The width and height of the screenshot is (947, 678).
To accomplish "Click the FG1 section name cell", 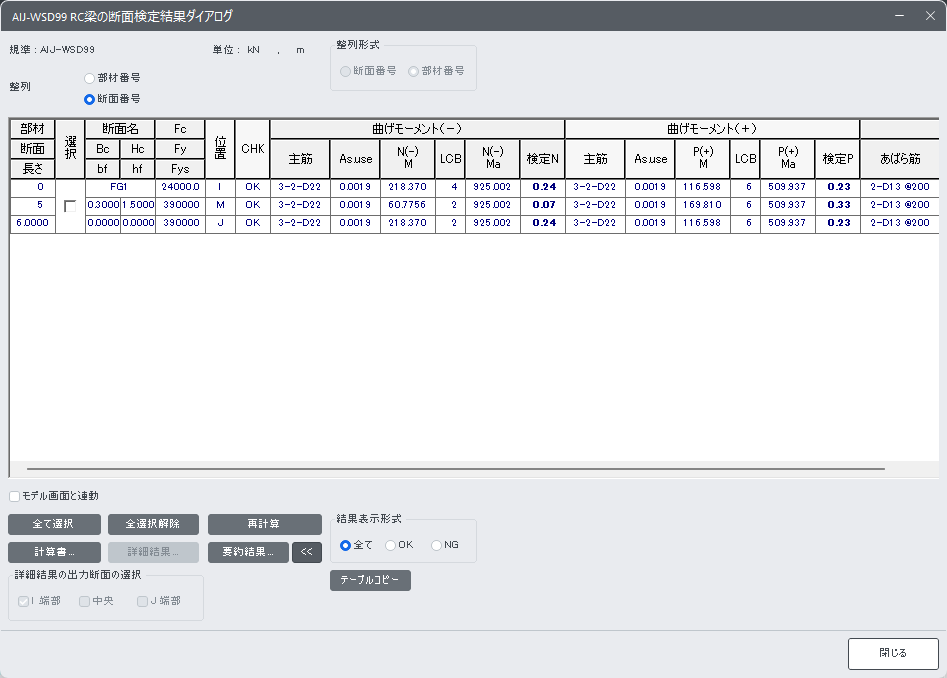I will click(x=120, y=187).
